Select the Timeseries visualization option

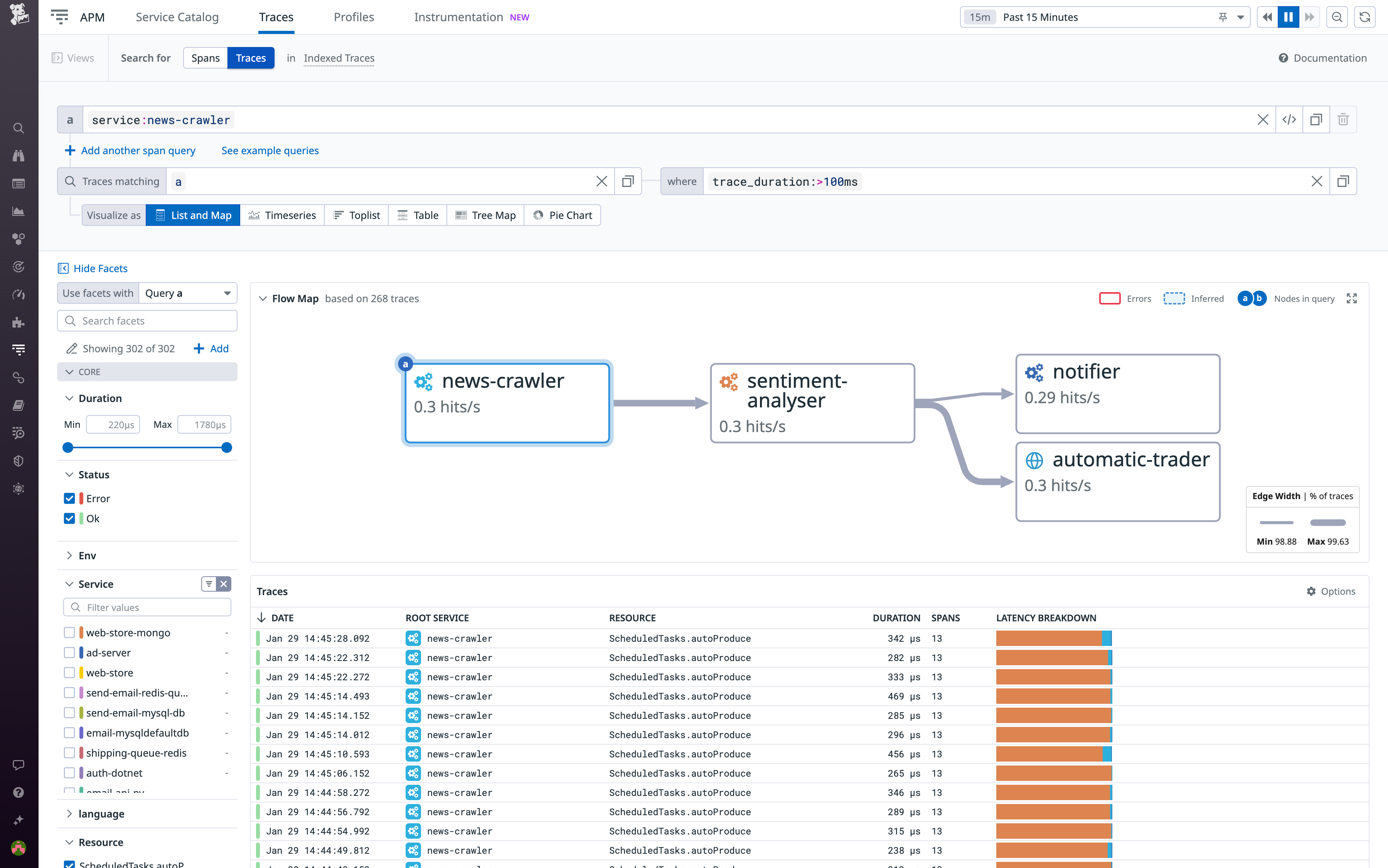(x=283, y=215)
